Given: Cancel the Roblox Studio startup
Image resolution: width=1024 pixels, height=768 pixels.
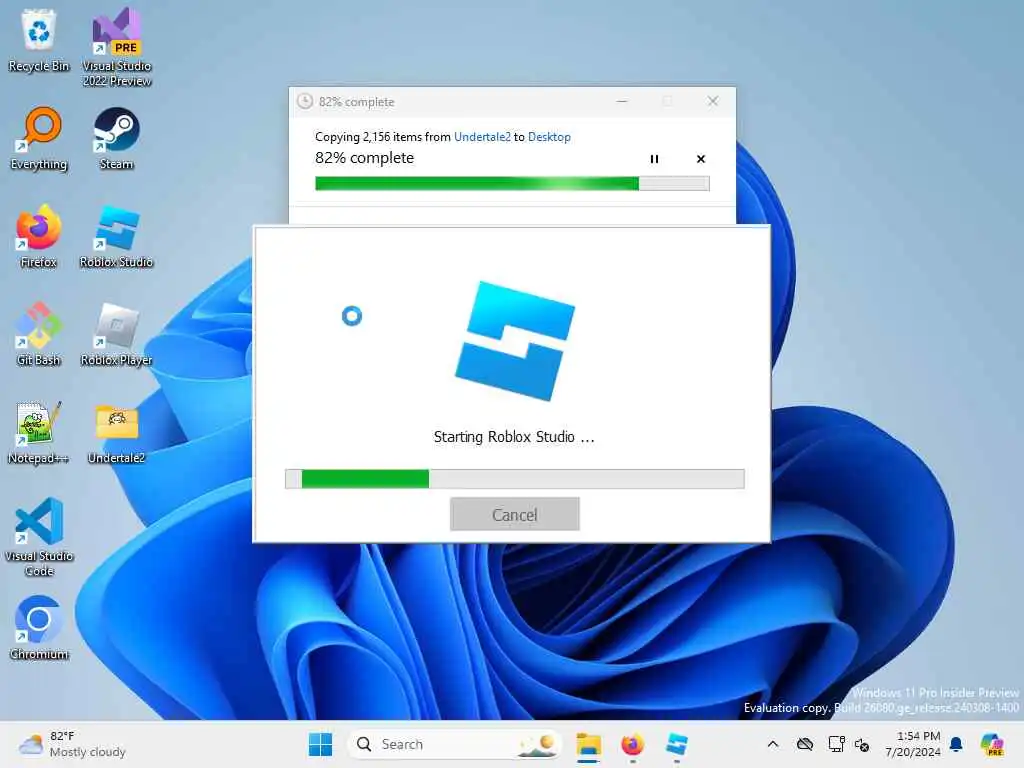Looking at the screenshot, I should point(515,514).
